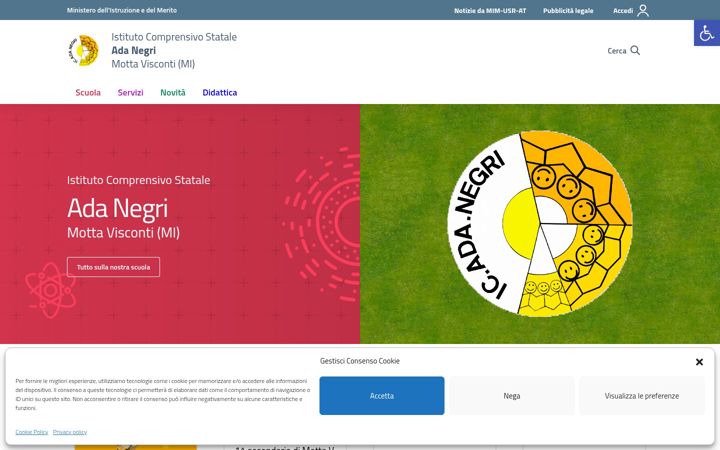
Task: Open the accessibility tools wheelchair icon
Action: (x=707, y=33)
